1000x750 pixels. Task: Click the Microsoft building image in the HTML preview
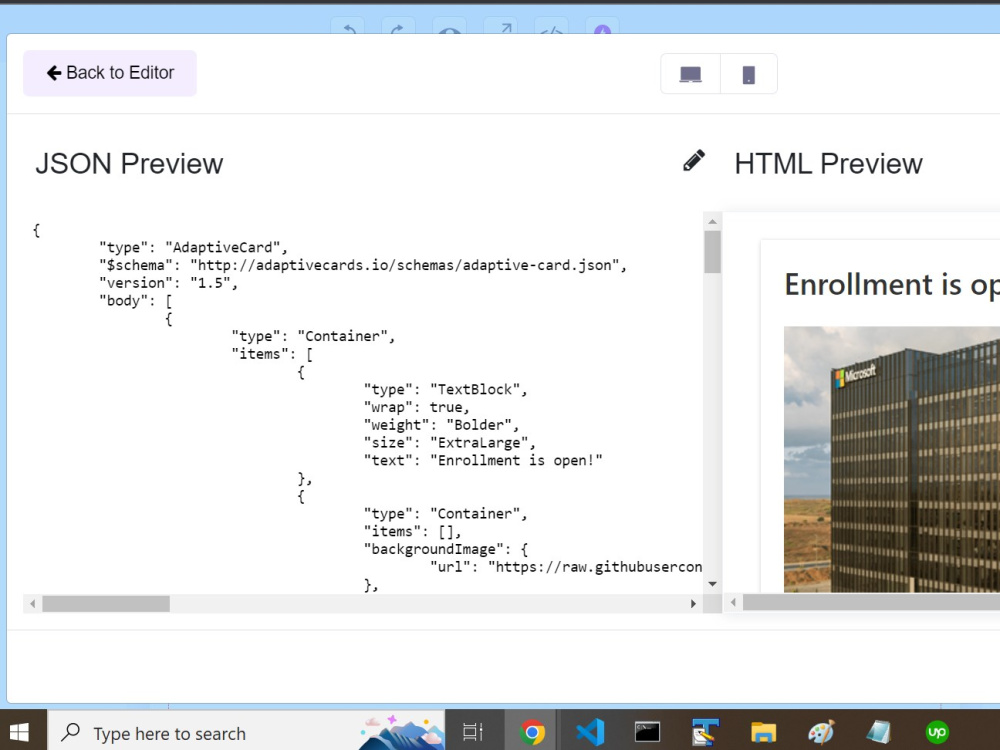point(892,459)
